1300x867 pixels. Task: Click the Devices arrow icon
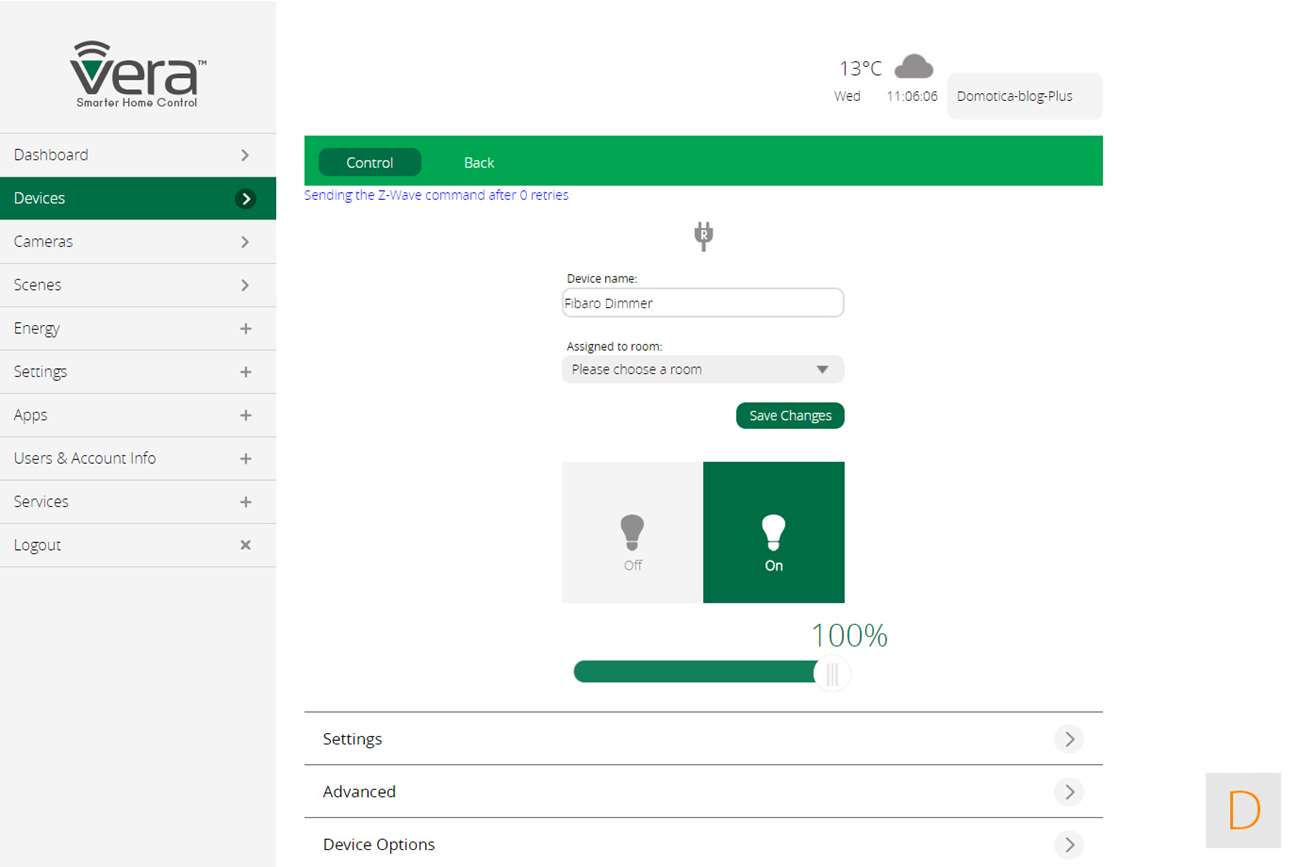click(245, 199)
